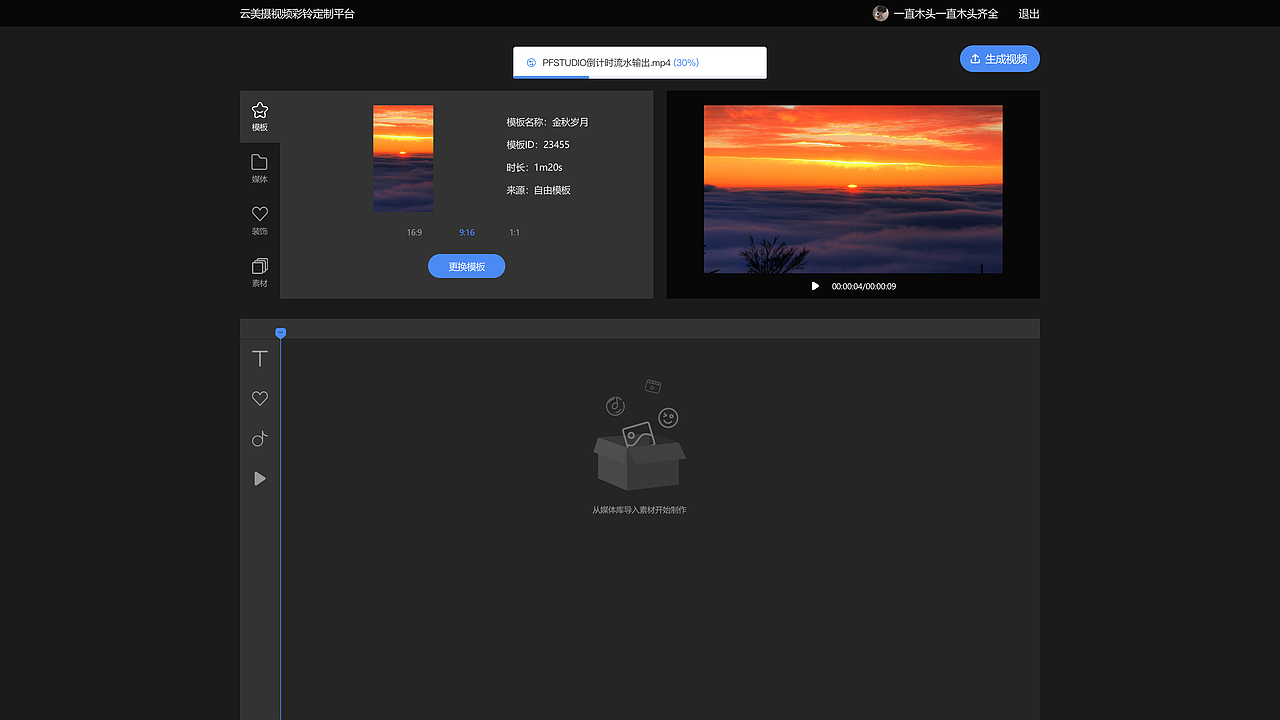The height and width of the screenshot is (720, 1280).
Task: Click the 模板ID：23455 text
Action: pos(538,145)
